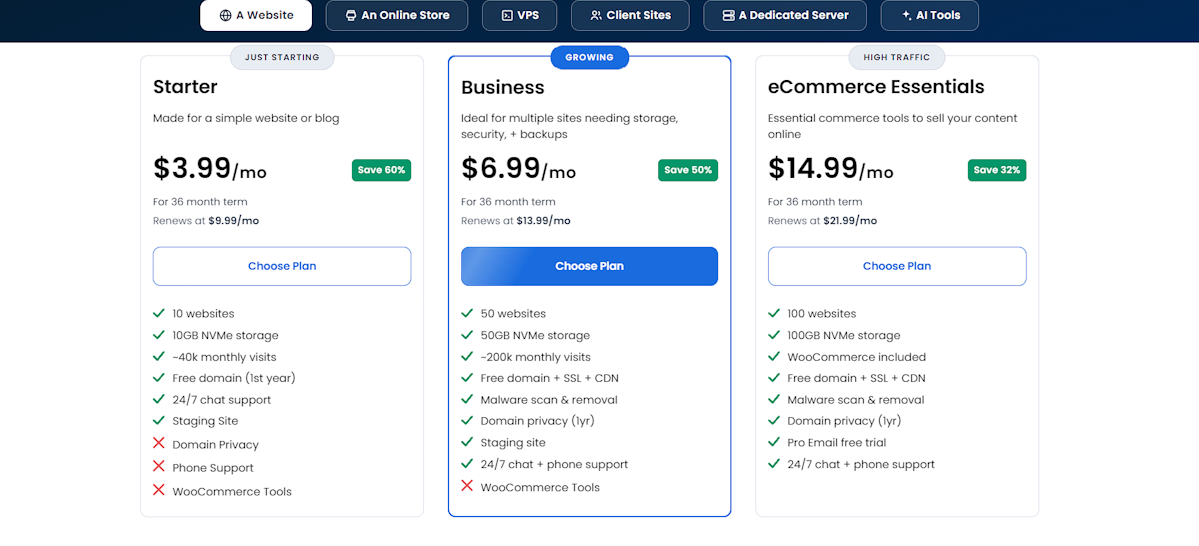Choose Plan for eCommerce Essentials
Viewport: 1199px width, 546px height.
(897, 266)
